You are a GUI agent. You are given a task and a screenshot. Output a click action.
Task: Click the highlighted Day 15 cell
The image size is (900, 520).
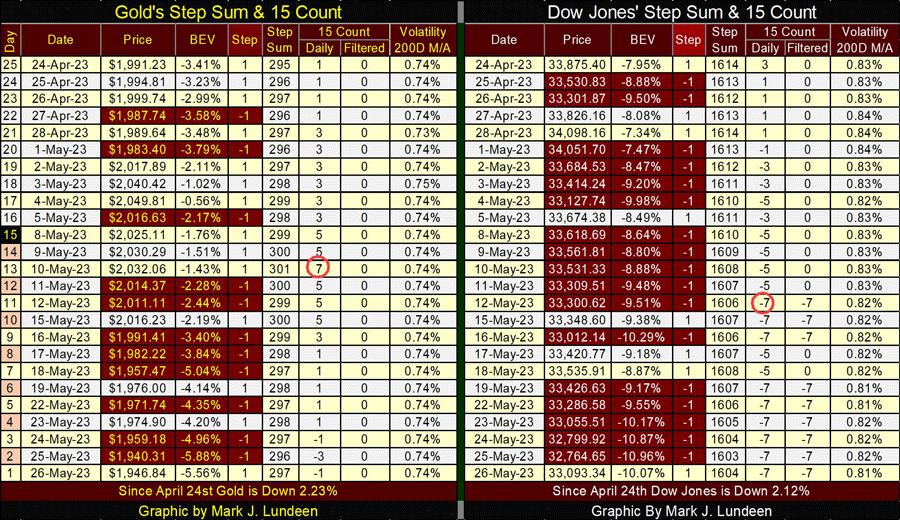[x=10, y=235]
